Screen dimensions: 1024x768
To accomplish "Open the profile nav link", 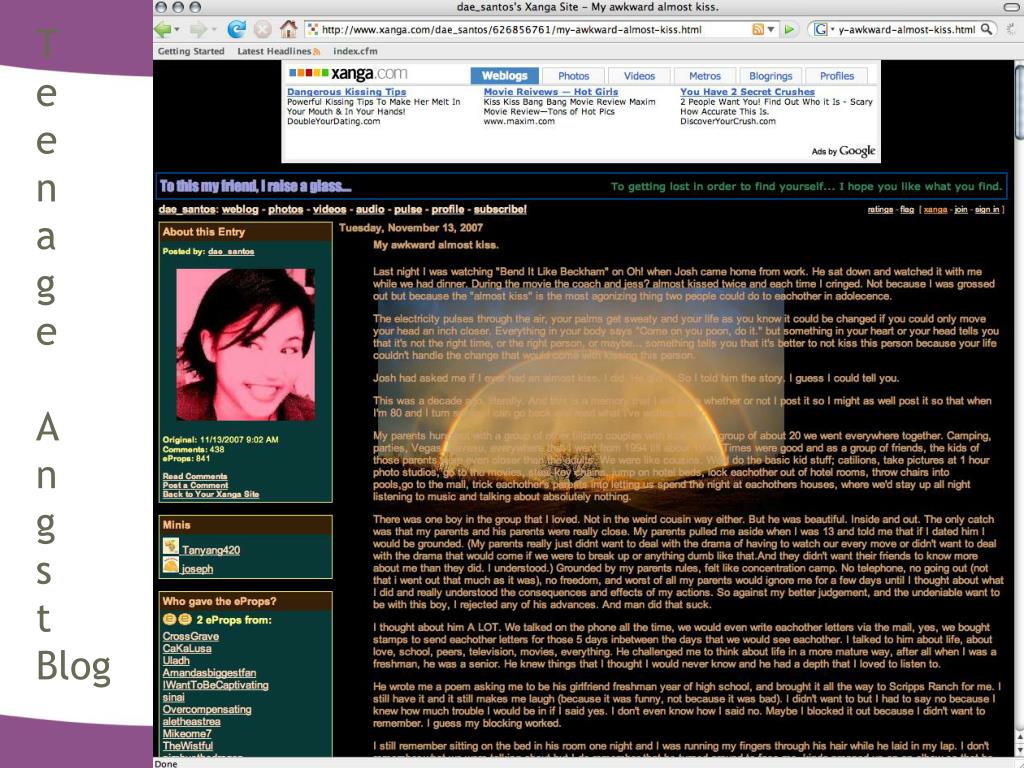I will coord(447,210).
